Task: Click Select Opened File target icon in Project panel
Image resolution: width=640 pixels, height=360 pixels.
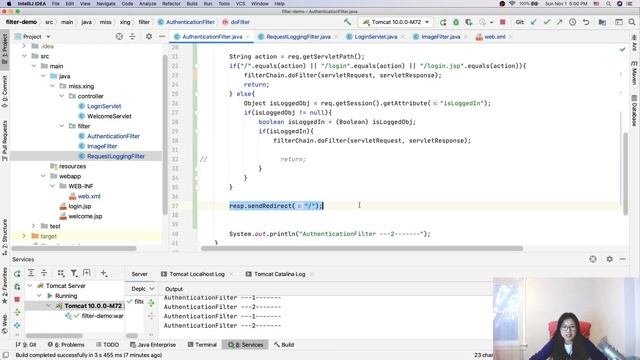Action: [119, 36]
